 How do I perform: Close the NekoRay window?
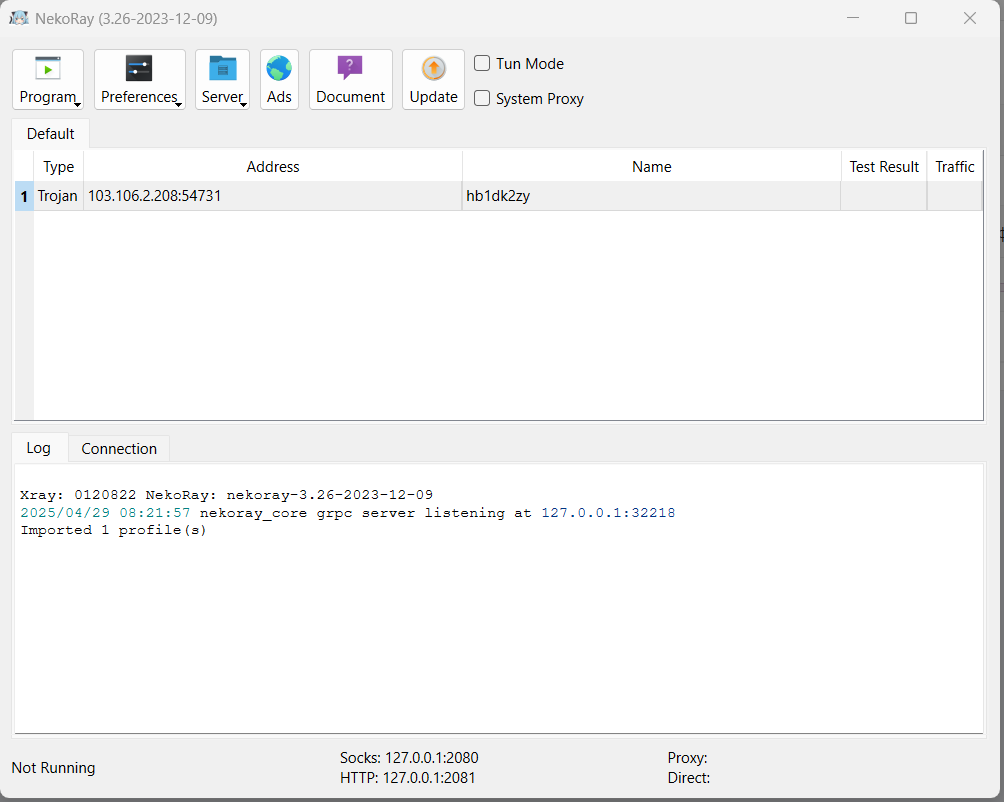(x=970, y=18)
